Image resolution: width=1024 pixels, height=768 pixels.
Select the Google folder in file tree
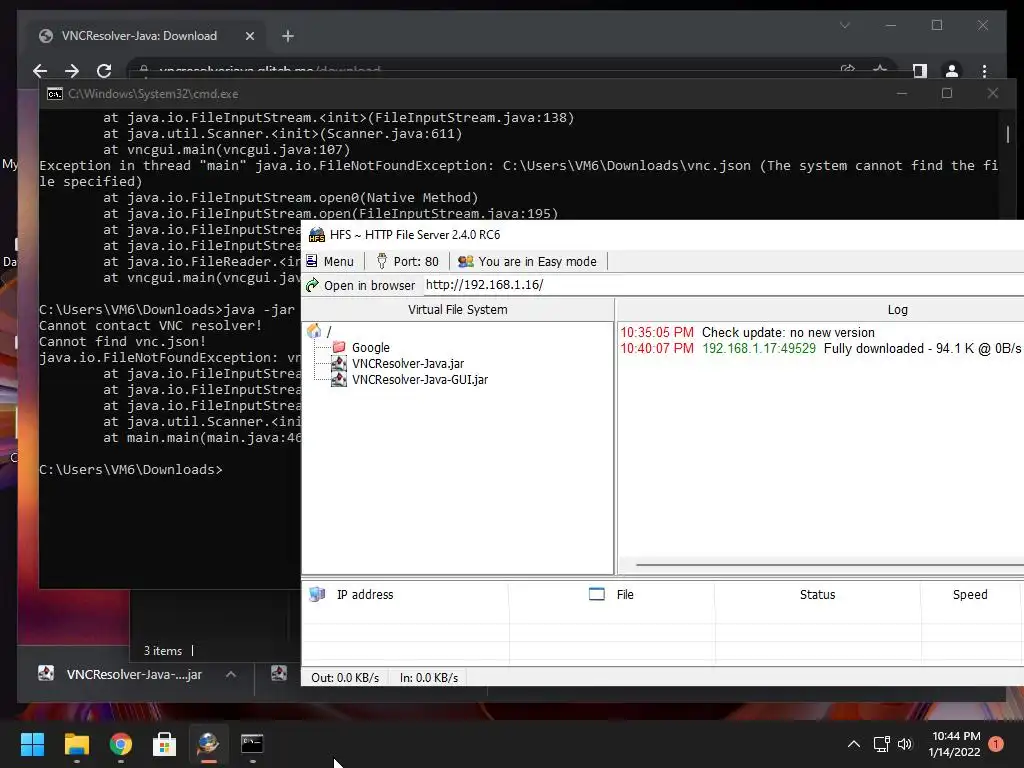(370, 347)
